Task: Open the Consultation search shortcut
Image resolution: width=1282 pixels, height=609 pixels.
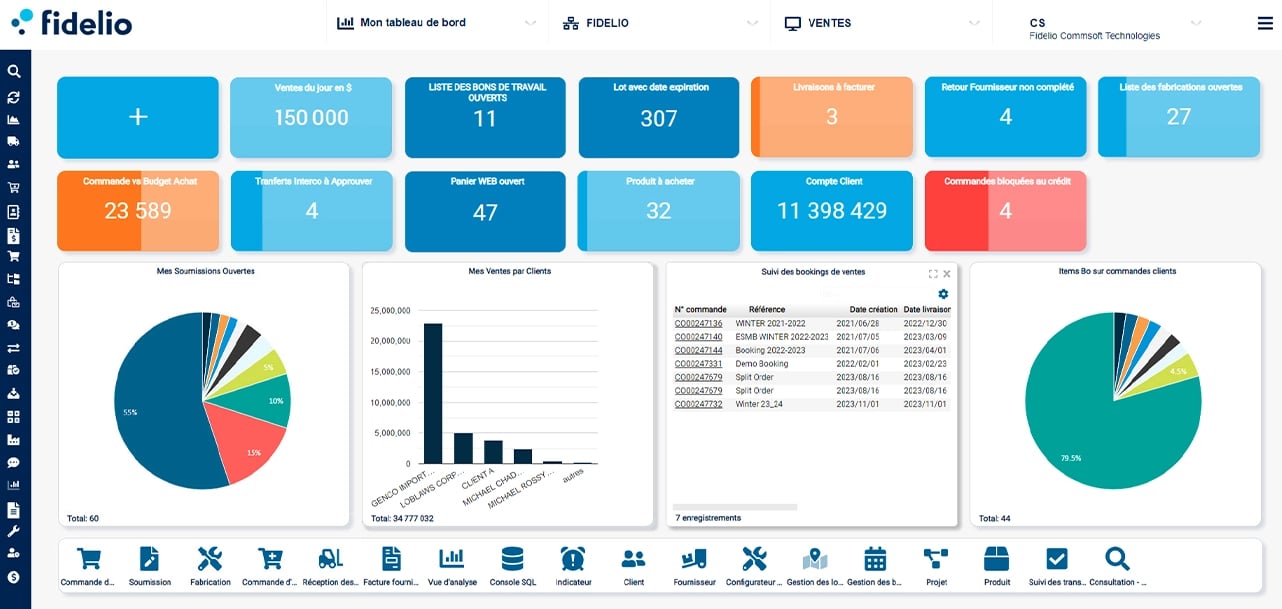Action: pyautogui.click(x=1117, y=566)
